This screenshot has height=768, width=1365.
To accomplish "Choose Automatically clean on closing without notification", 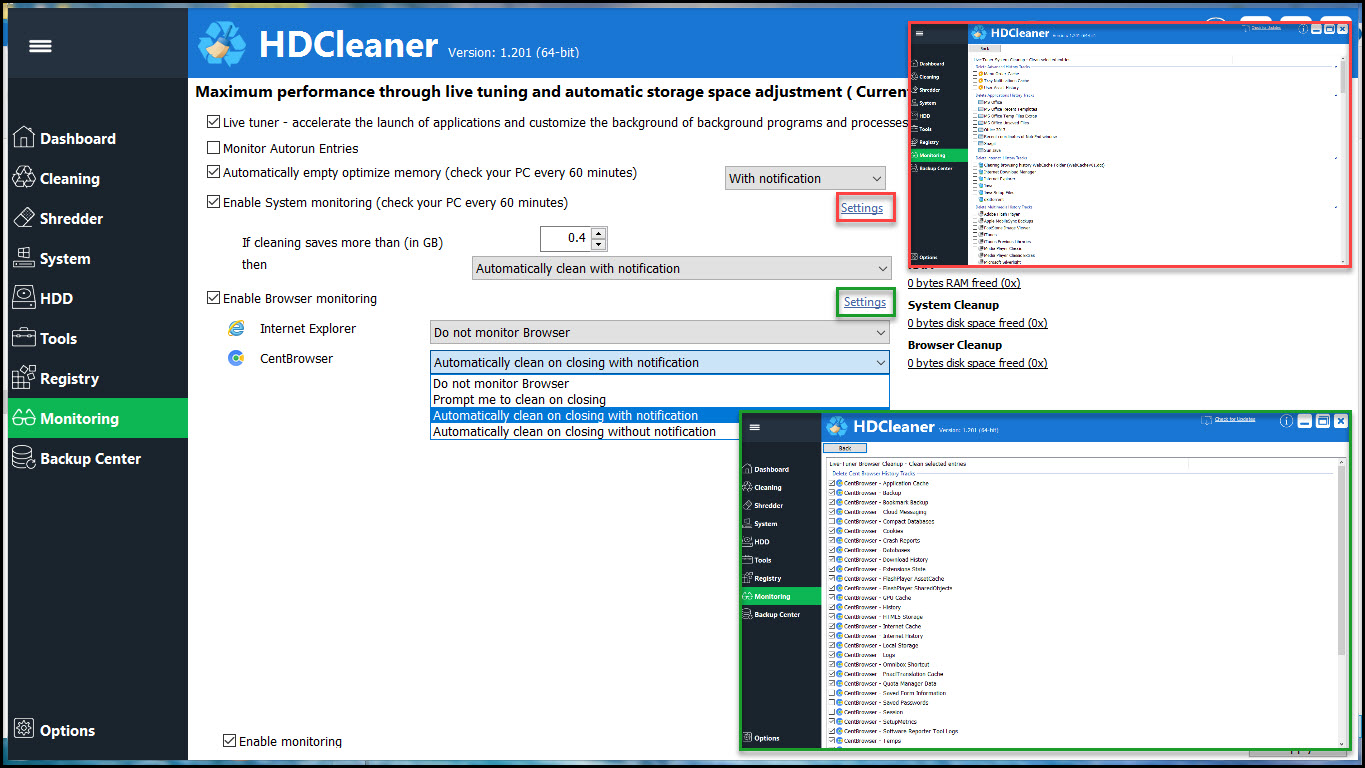I will (585, 431).
